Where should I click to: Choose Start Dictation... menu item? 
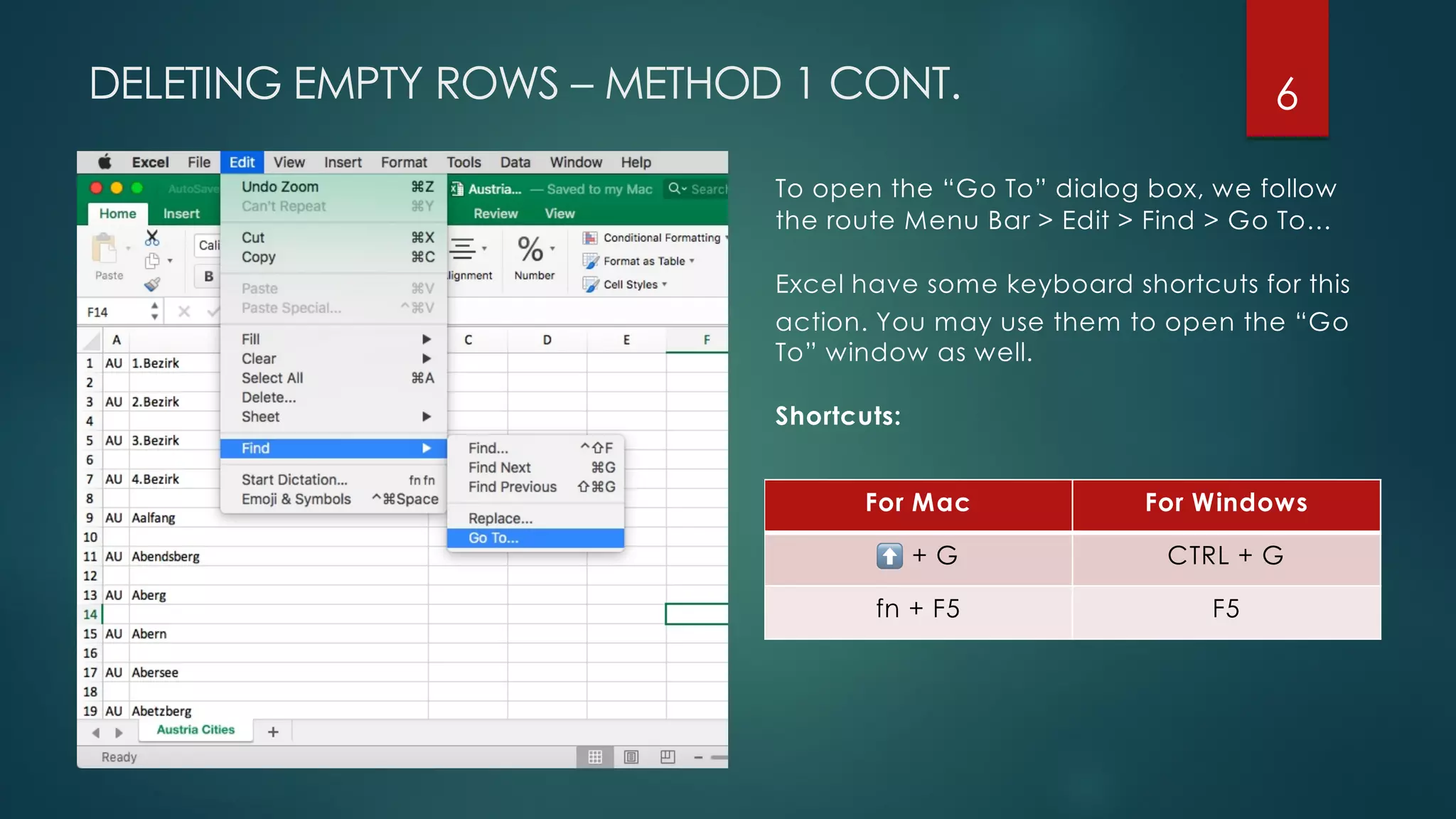click(333, 480)
